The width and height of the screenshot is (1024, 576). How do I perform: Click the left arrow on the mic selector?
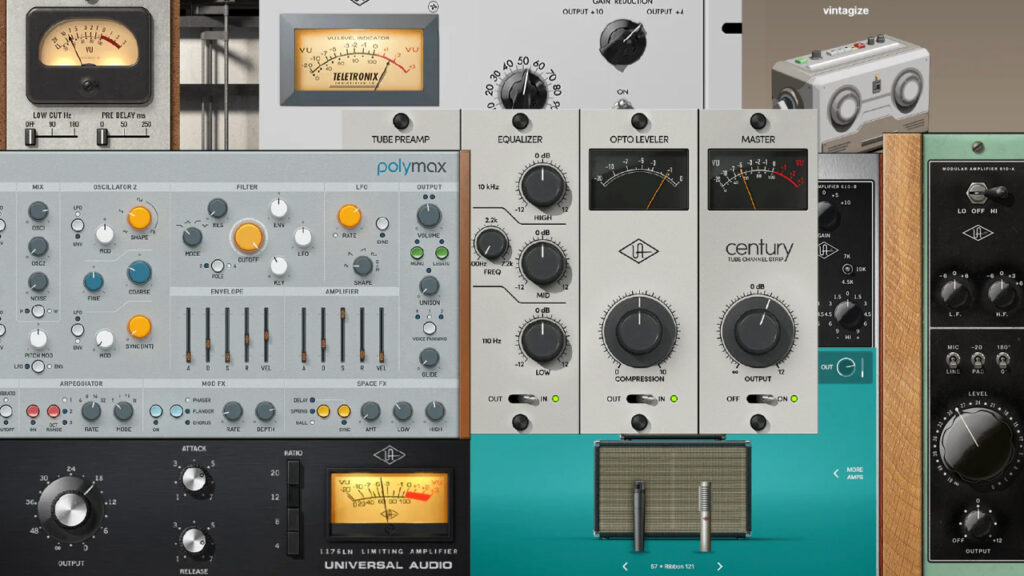(x=625, y=566)
